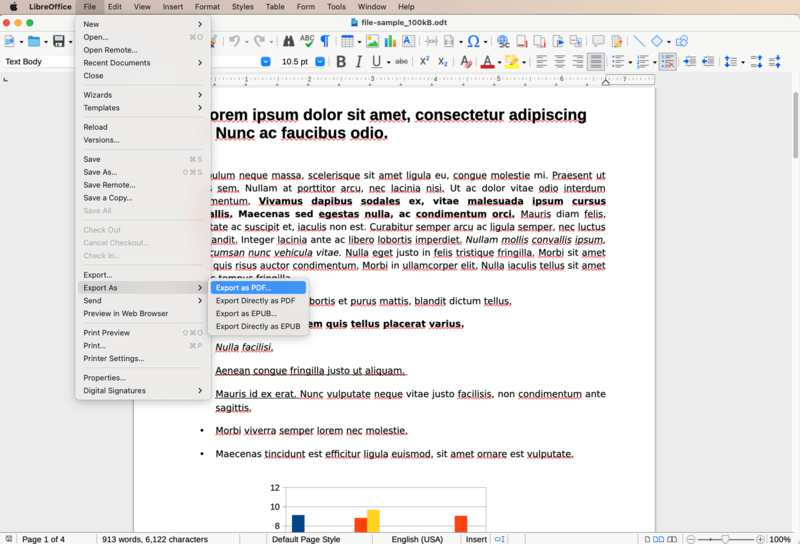The image size is (800, 544).
Task: Toggle formatting marks pilcrow icon
Action: click(327, 41)
